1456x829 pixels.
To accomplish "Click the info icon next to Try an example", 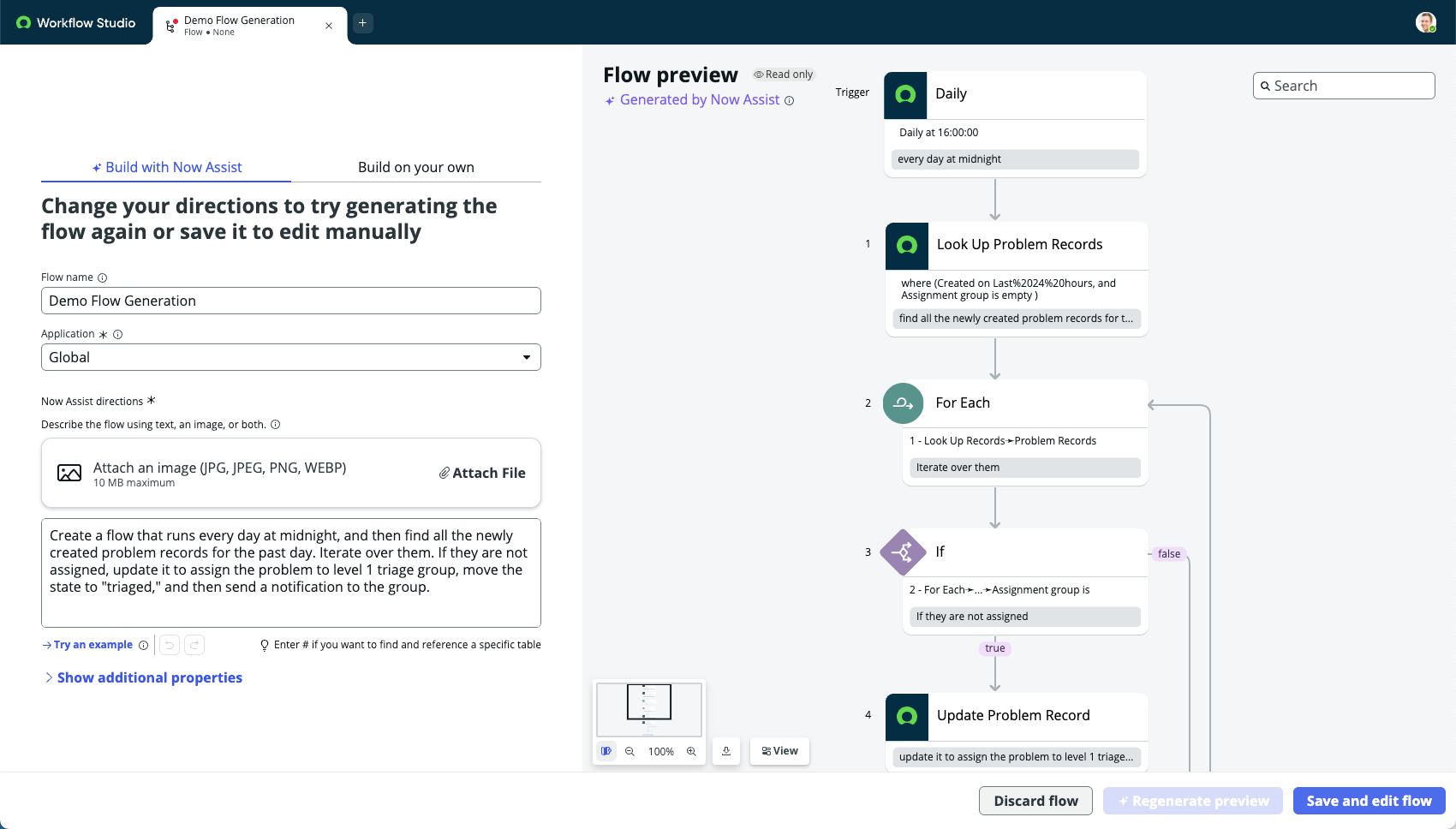I will 144,646.
